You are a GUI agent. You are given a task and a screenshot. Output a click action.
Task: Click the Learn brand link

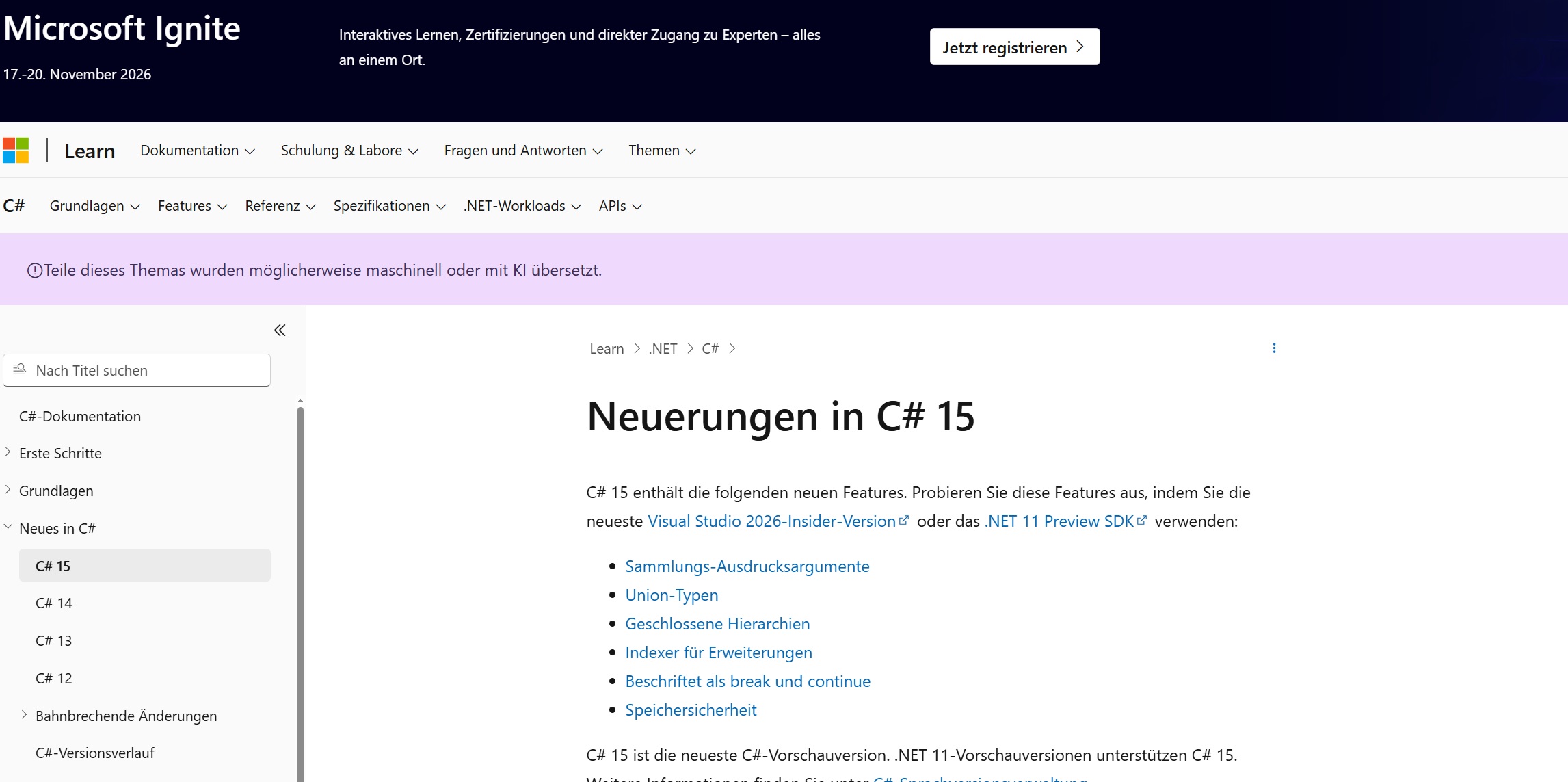[90, 151]
